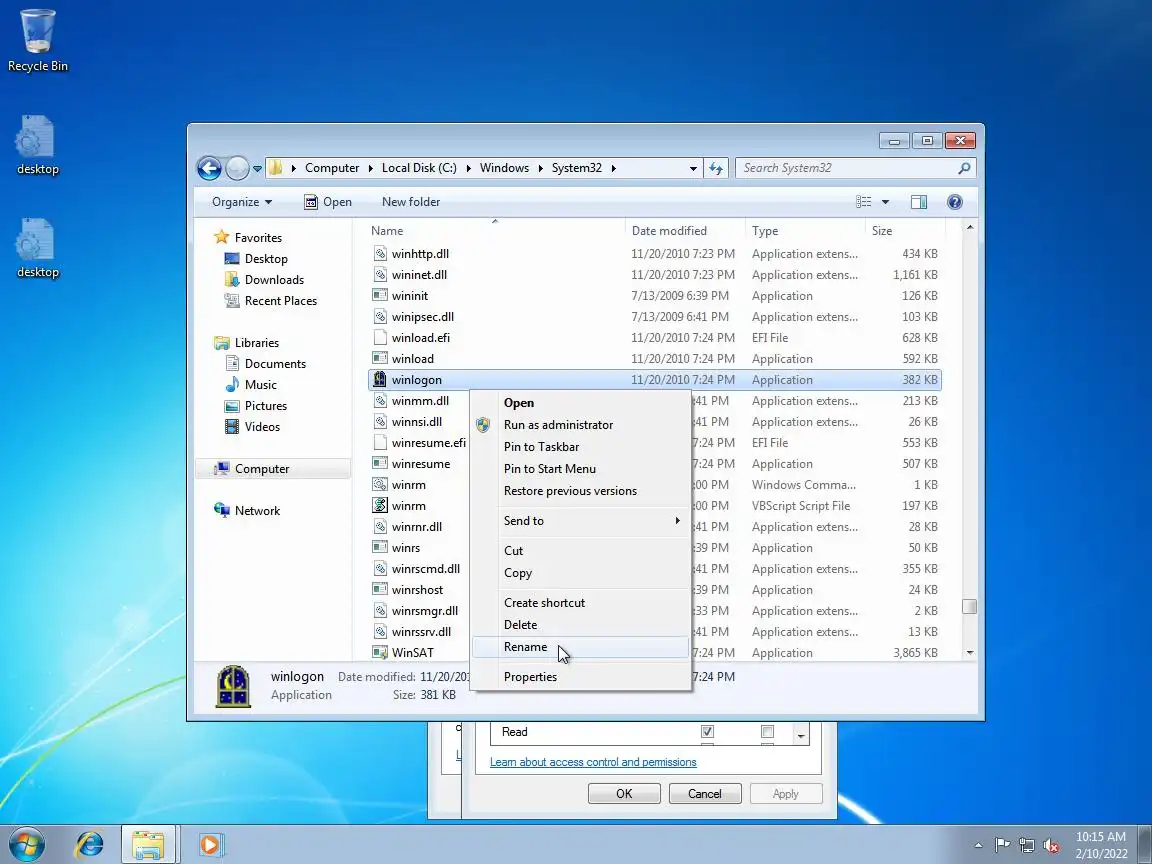Click the muted volume tray icon
This screenshot has width=1152, height=864.
tap(1051, 846)
